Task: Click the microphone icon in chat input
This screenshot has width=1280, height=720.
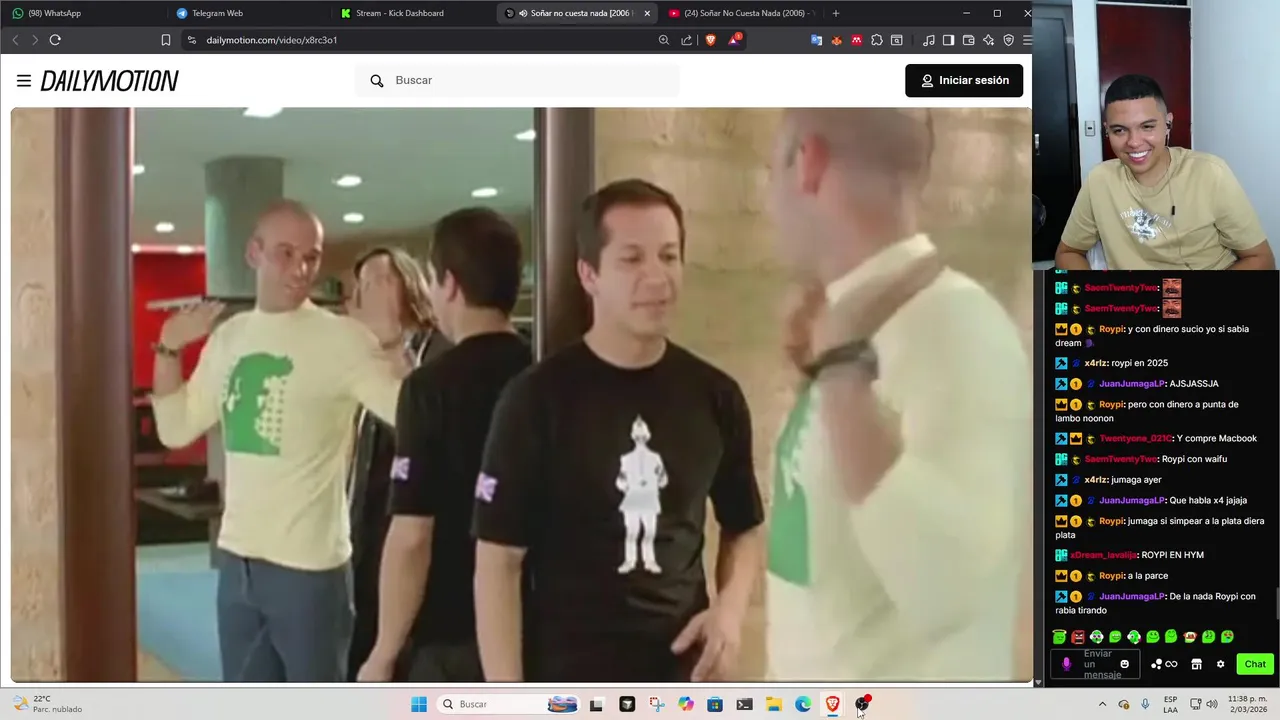Action: 1066,664
